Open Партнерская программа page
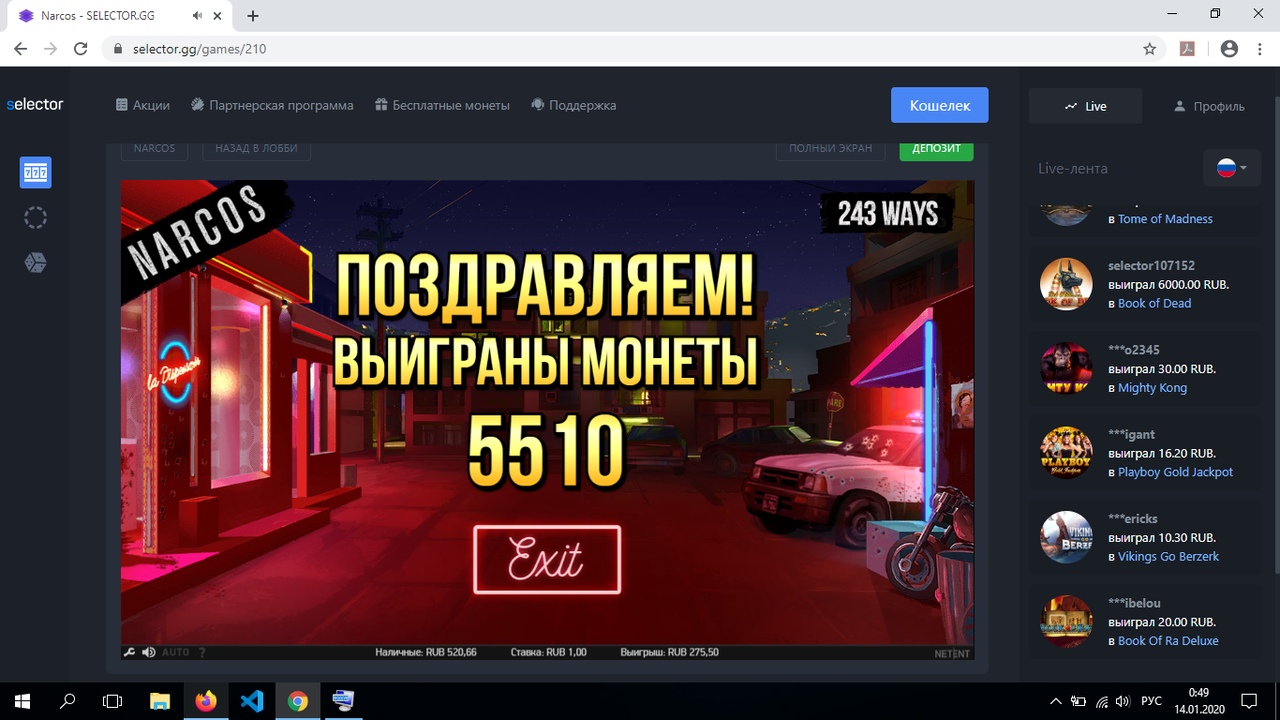1280x720 pixels. [272, 105]
